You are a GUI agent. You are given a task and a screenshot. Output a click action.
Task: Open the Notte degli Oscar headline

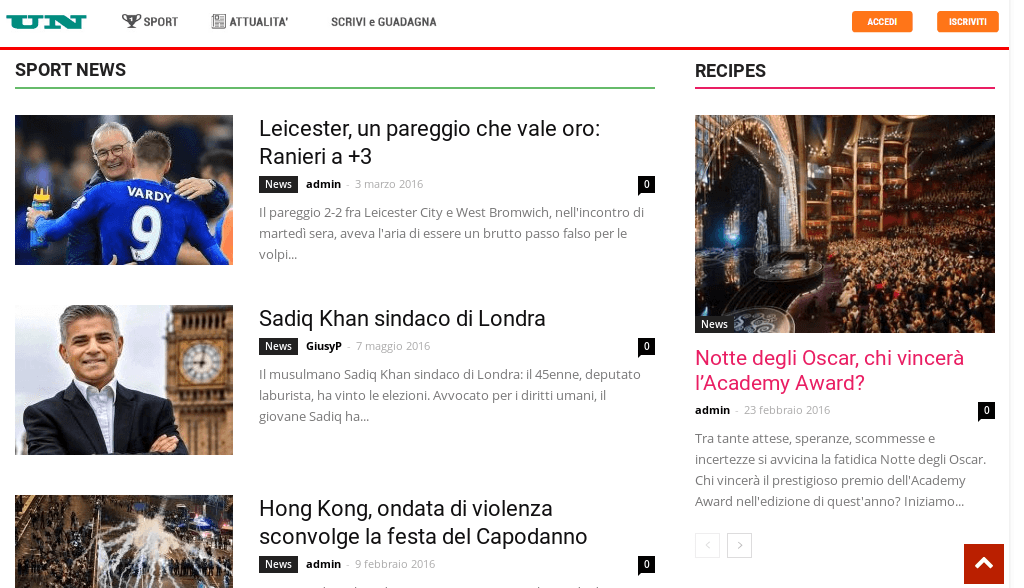[829, 370]
